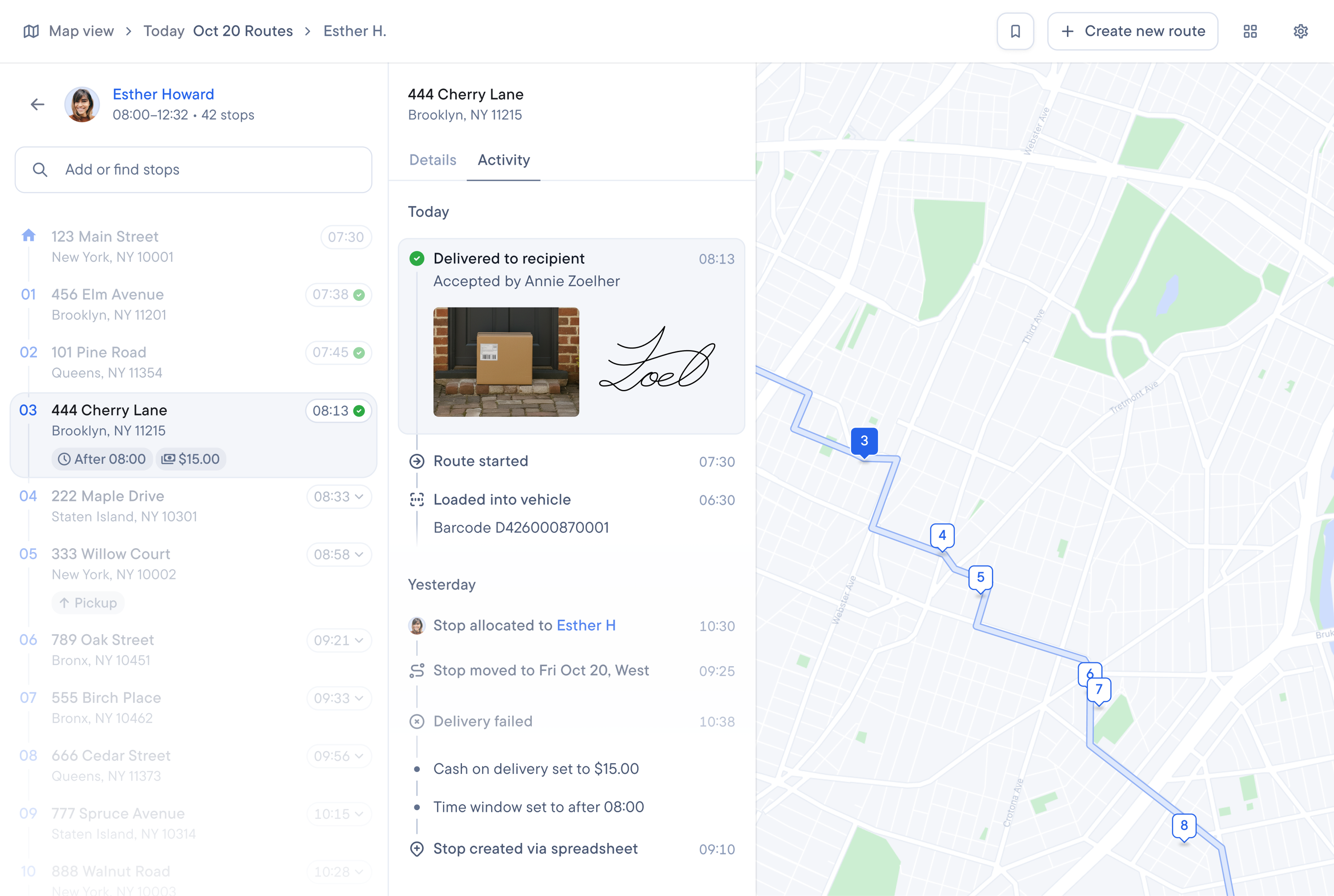Select map marker 7

coord(1099,691)
